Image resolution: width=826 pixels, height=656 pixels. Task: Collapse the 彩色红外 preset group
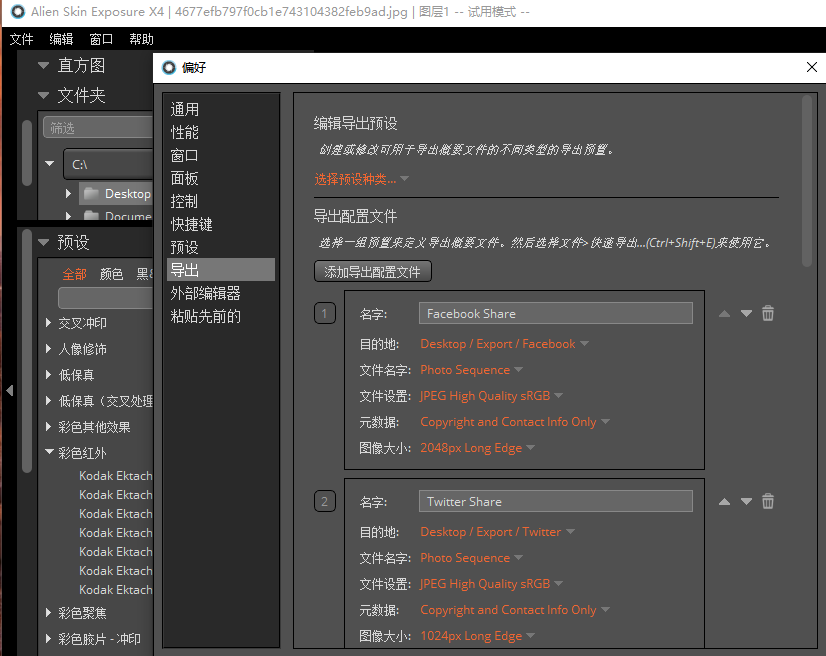click(50, 453)
